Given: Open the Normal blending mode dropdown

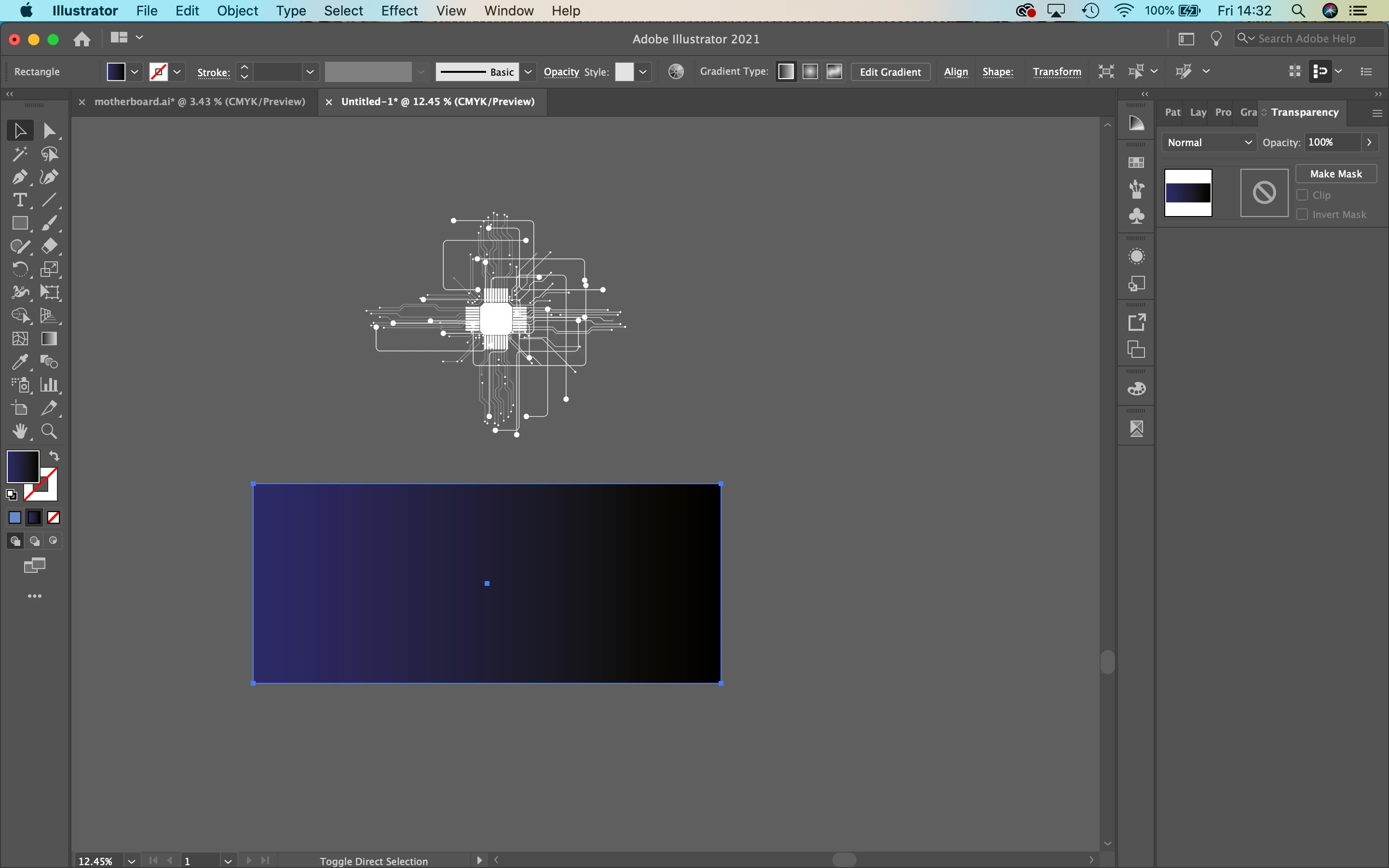Looking at the screenshot, I should point(1209,142).
